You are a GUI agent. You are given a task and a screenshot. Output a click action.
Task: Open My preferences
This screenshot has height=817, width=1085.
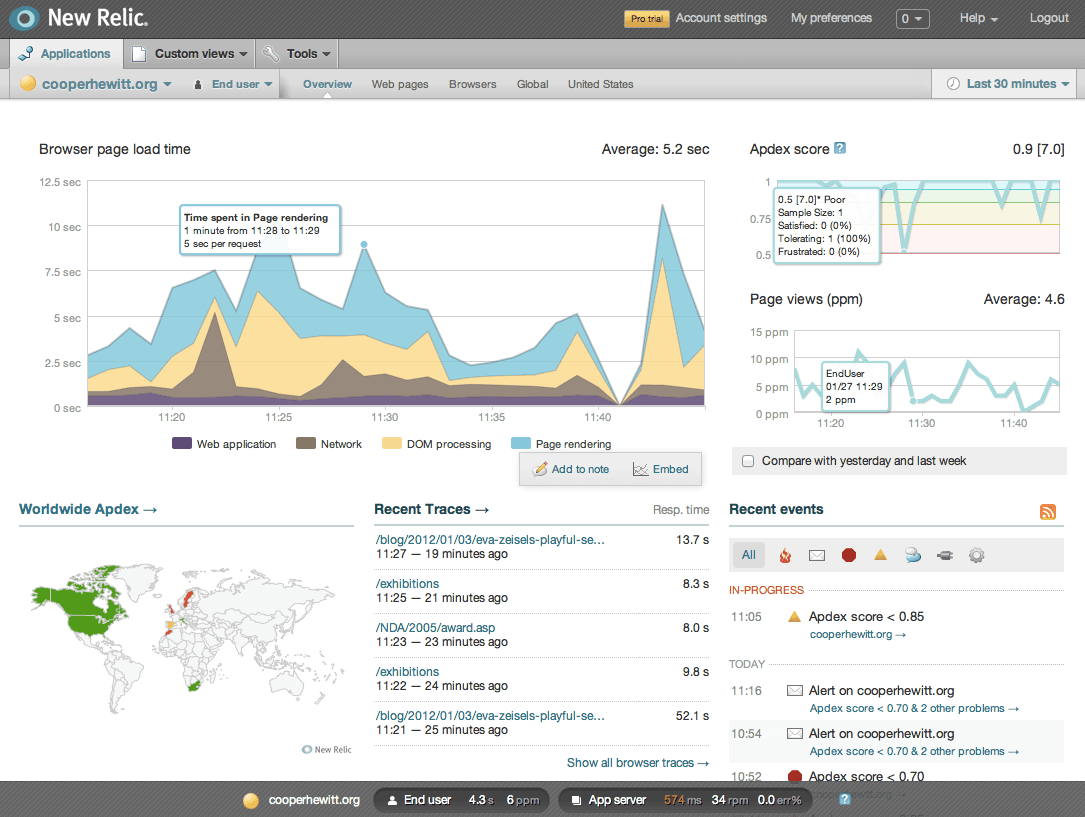coord(831,18)
